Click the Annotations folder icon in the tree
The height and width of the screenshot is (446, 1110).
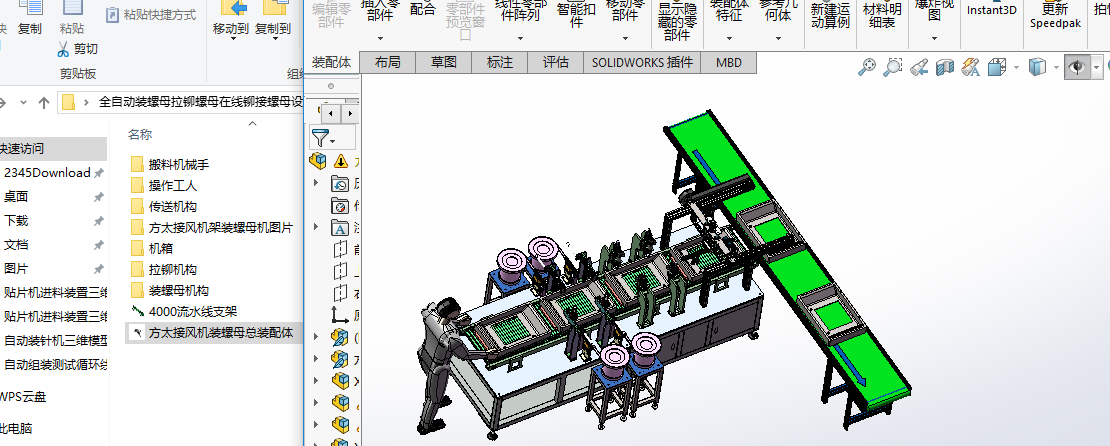341,228
